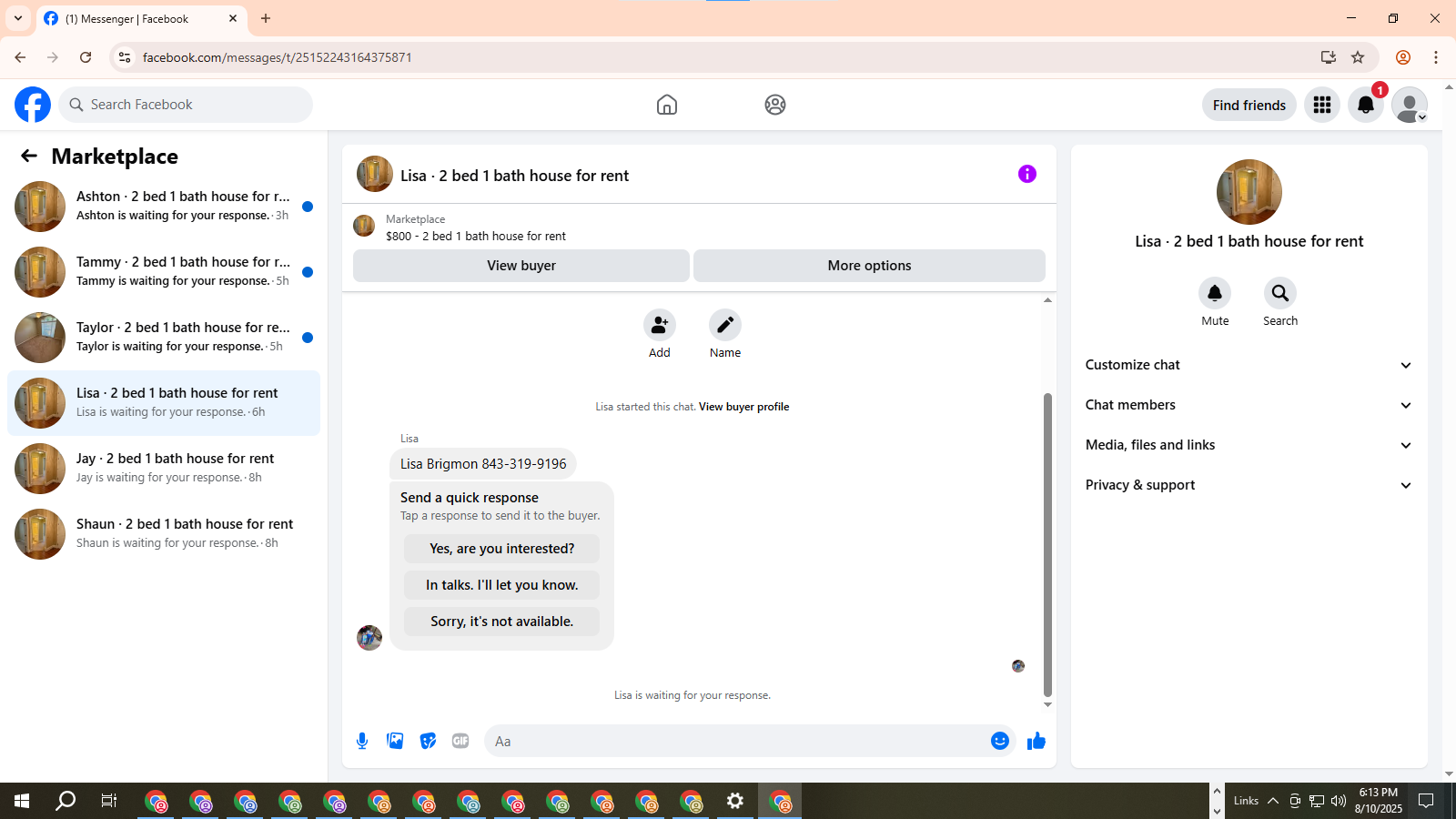Click Lisa's profile picture in the info panel
Viewport: 1456px width, 819px height.
point(1249,192)
